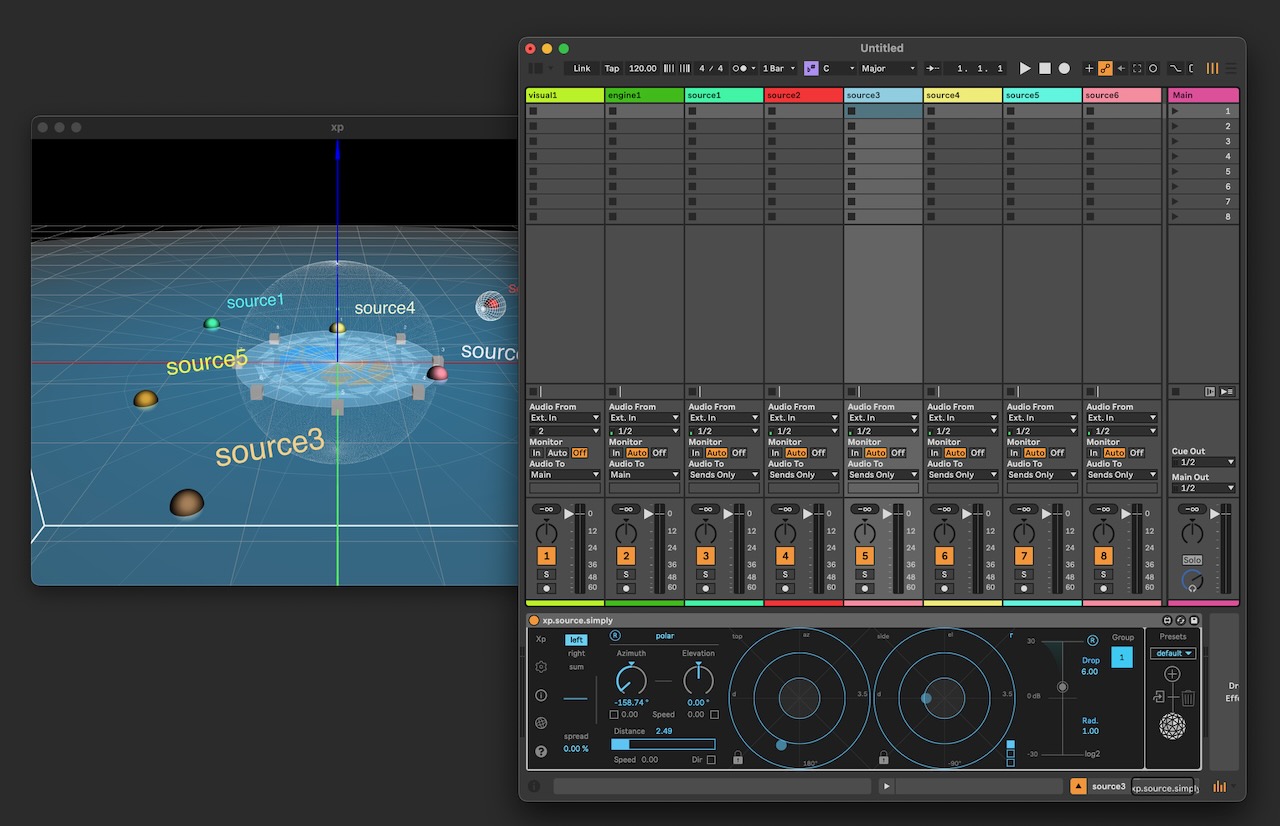Click the lock icon under side view
This screenshot has height=826, width=1280.
(x=884, y=758)
